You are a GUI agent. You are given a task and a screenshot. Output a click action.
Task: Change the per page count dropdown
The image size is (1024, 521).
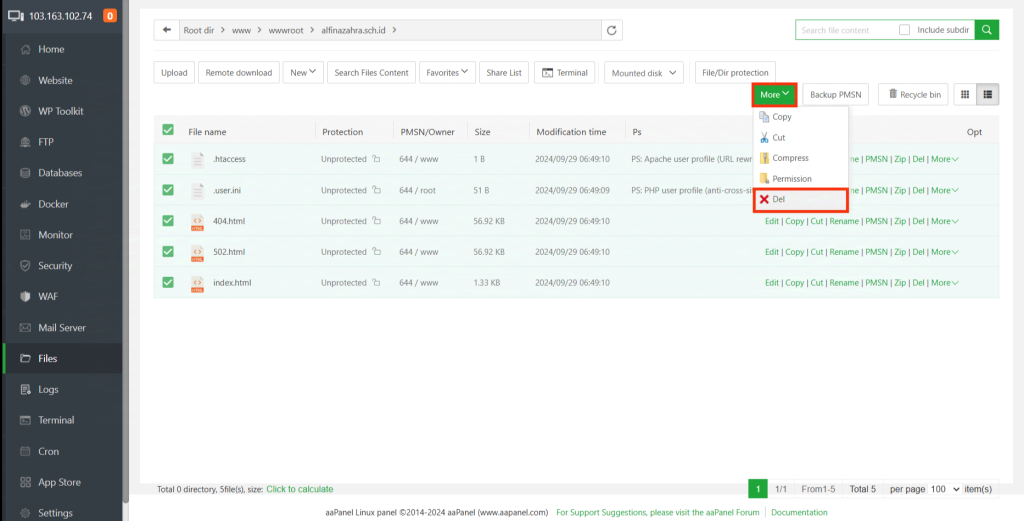944,489
